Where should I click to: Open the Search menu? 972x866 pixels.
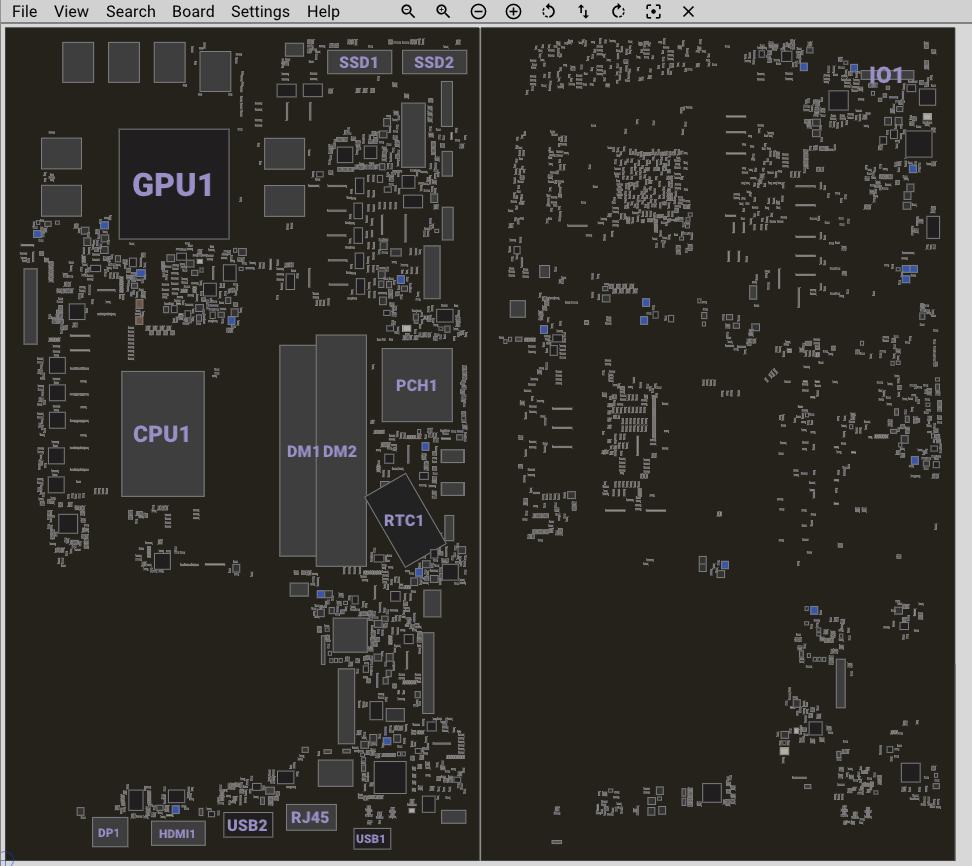131,12
